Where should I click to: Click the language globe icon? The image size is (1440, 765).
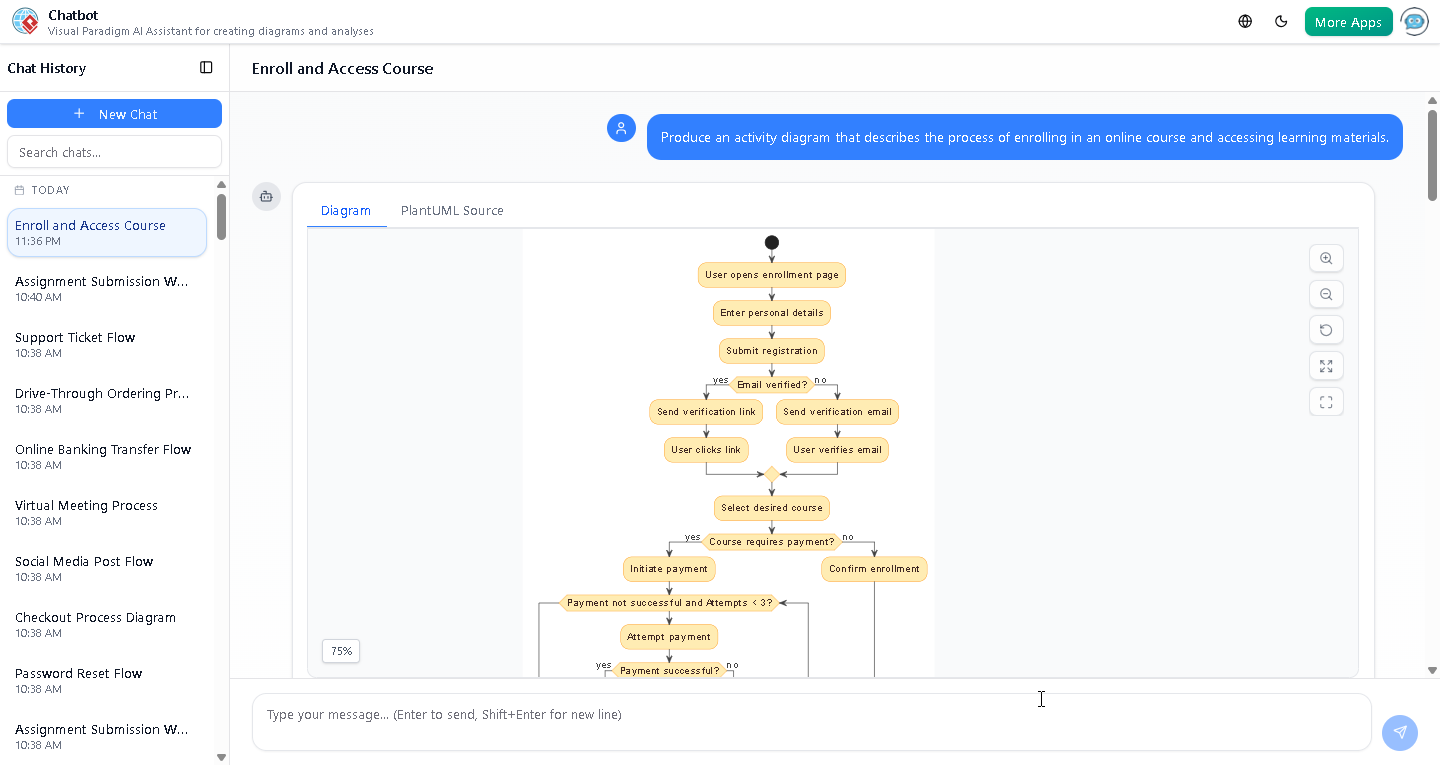point(1244,20)
